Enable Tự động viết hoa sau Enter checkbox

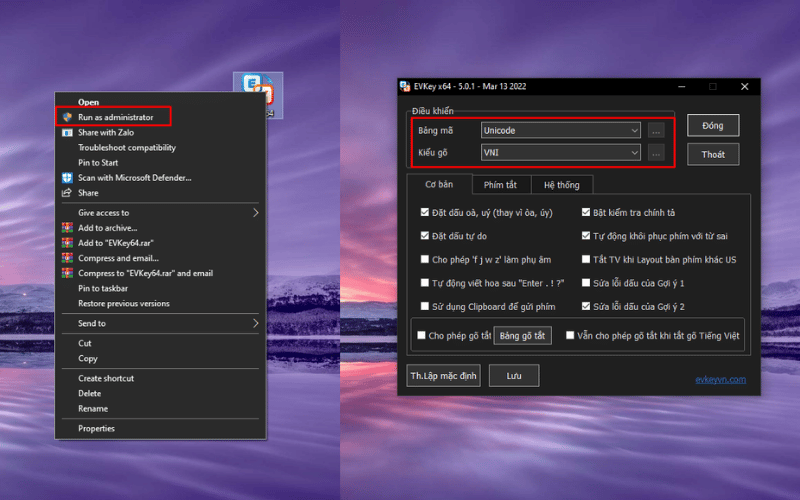[x=424, y=283]
